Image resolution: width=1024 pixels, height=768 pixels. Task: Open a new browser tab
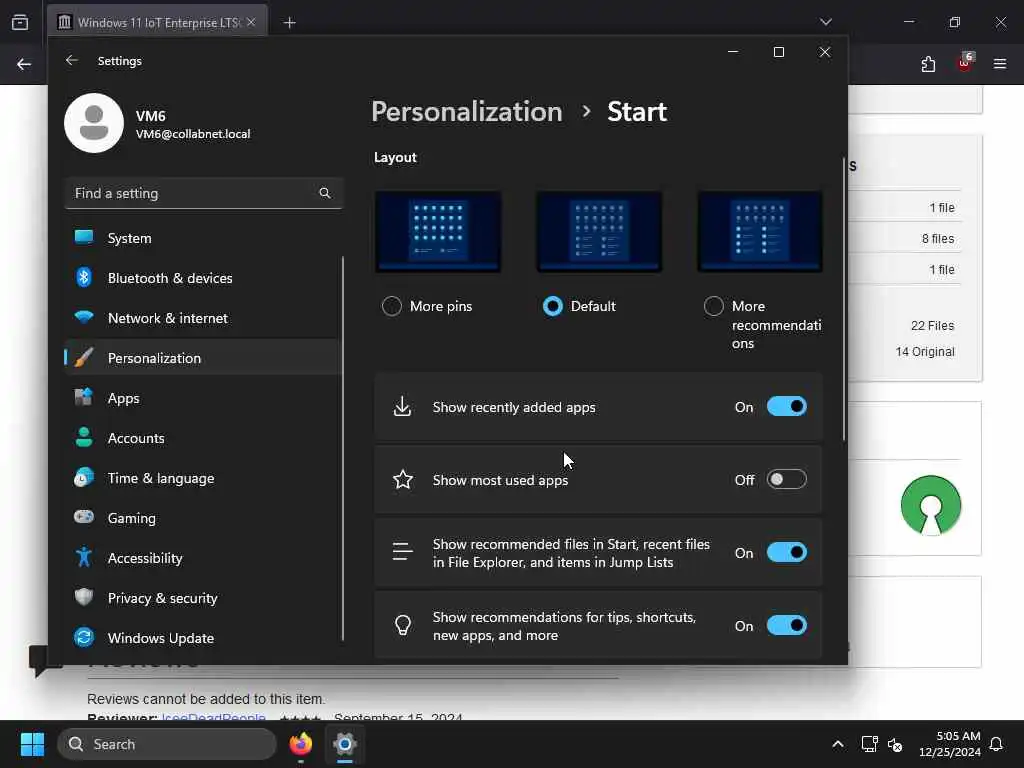tap(289, 23)
